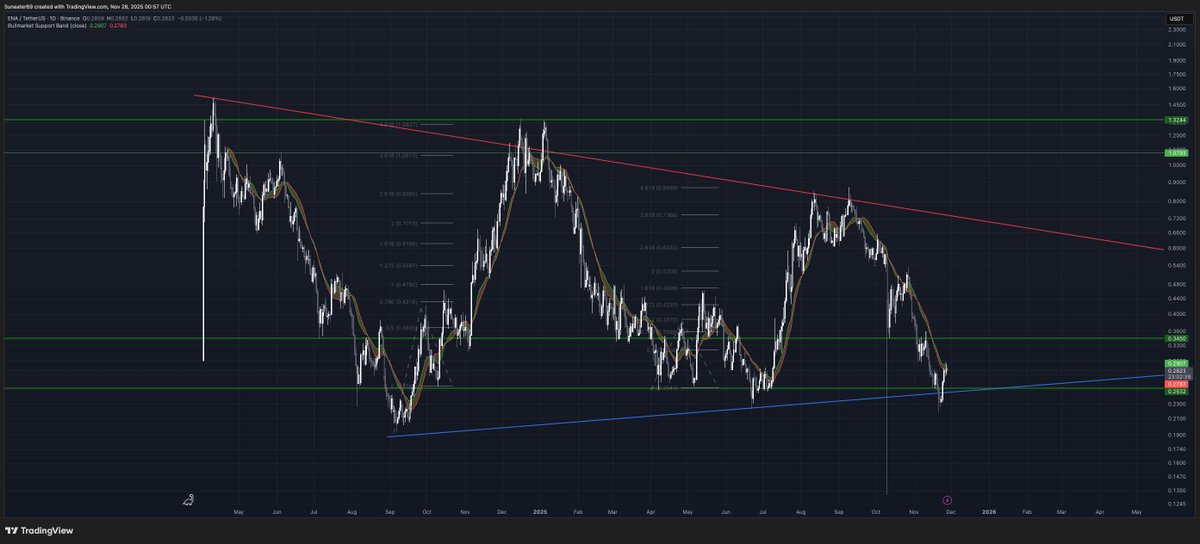Click the 2026 year label on time axis
The image size is (1200, 544).
coord(989,511)
